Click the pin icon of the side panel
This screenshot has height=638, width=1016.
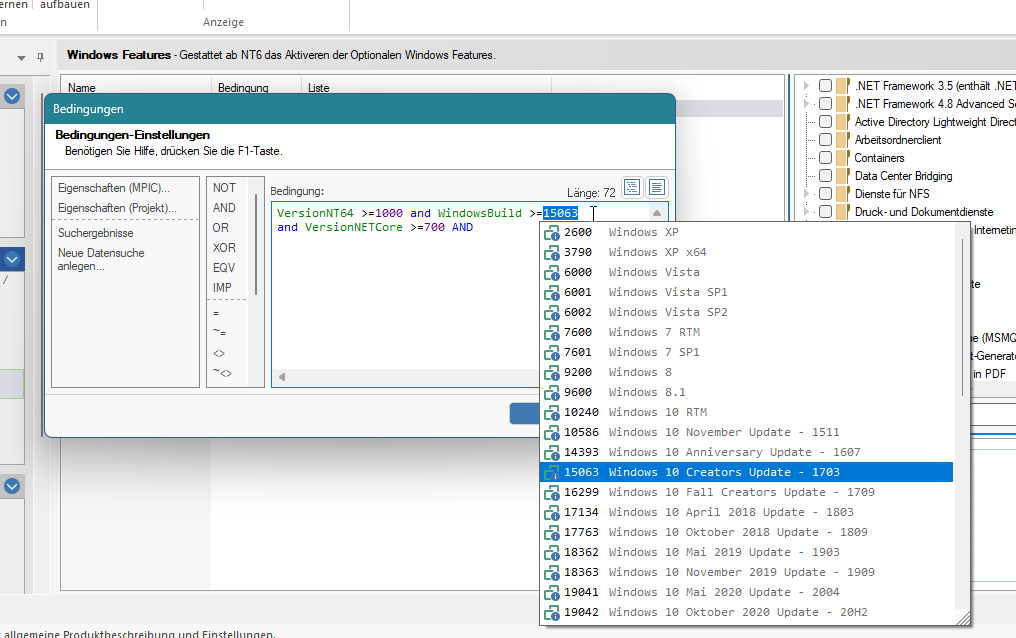pos(40,57)
